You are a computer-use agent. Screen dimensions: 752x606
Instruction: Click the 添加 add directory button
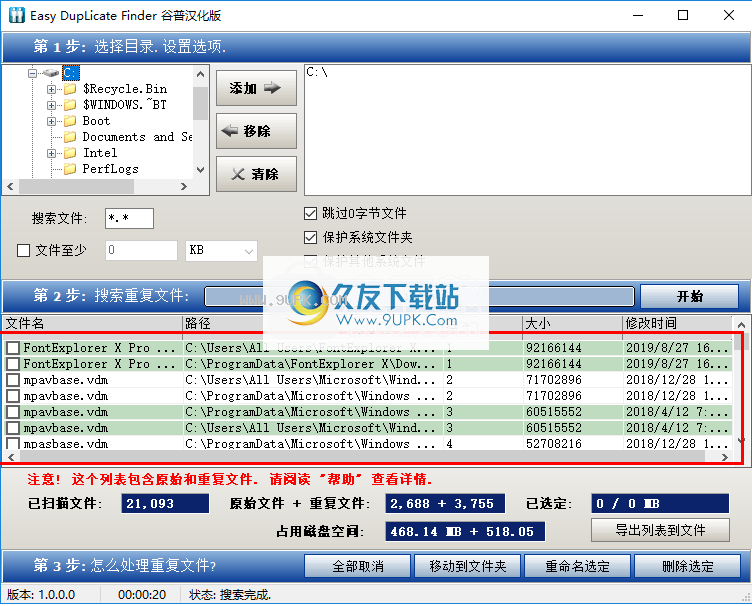click(256, 88)
